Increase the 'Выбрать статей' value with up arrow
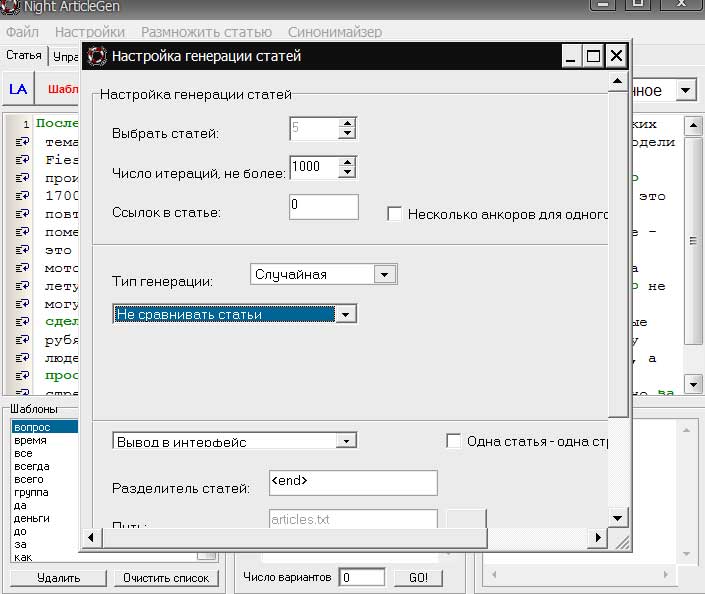Image resolution: width=705 pixels, height=594 pixels. click(x=347, y=123)
